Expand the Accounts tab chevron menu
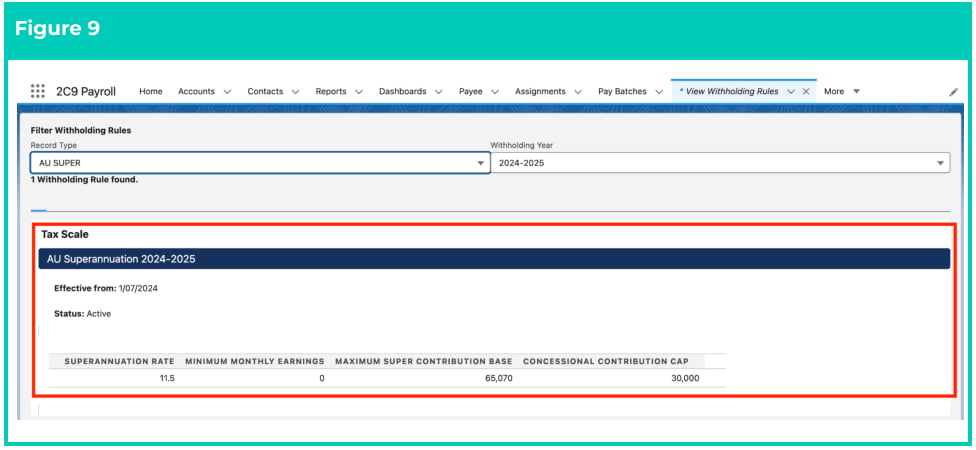The image size is (976, 450). [227, 91]
